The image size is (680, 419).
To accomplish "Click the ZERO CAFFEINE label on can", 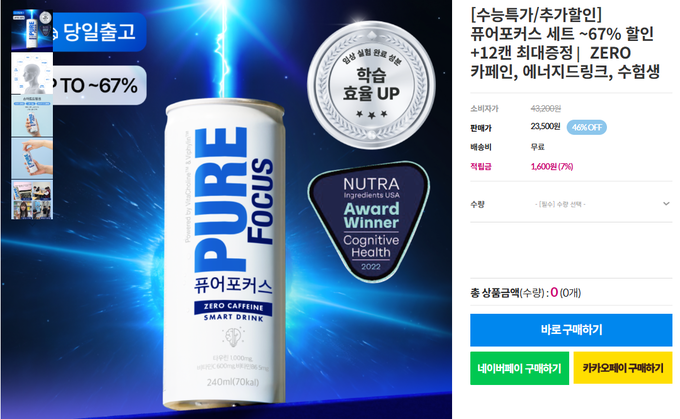I will pos(233,307).
